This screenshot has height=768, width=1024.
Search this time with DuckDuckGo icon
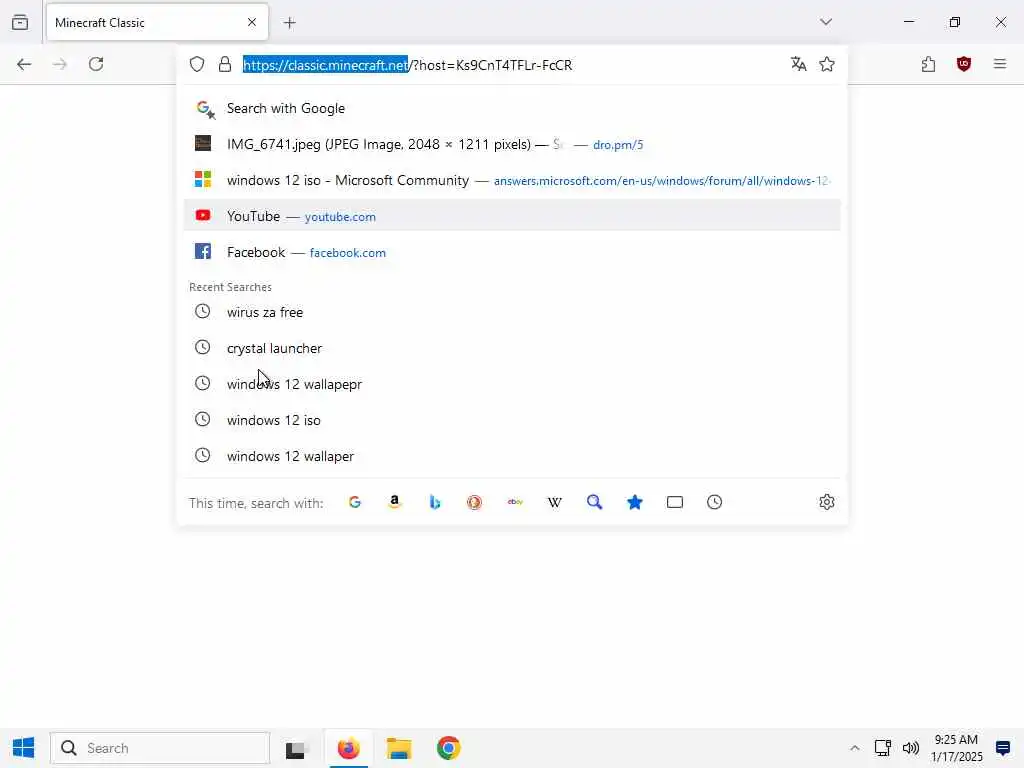coord(475,502)
